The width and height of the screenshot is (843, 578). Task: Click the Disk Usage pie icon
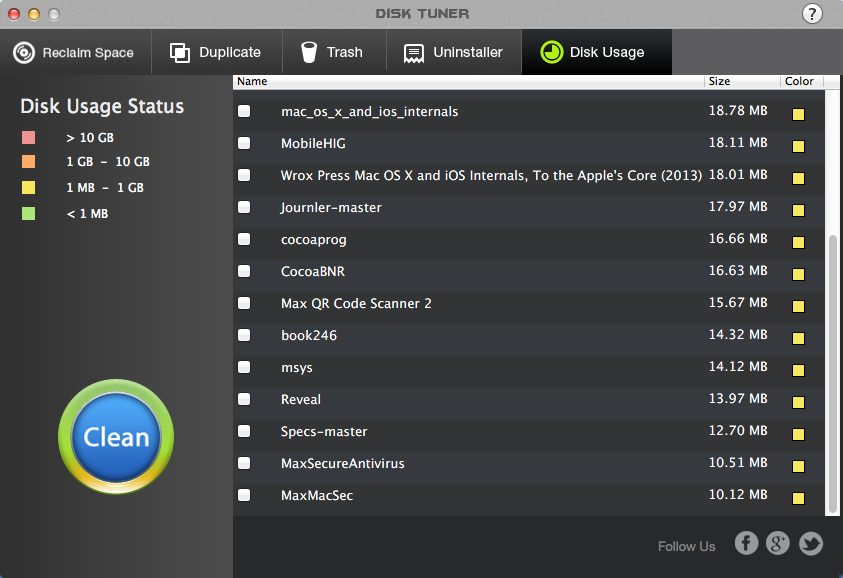pos(552,52)
